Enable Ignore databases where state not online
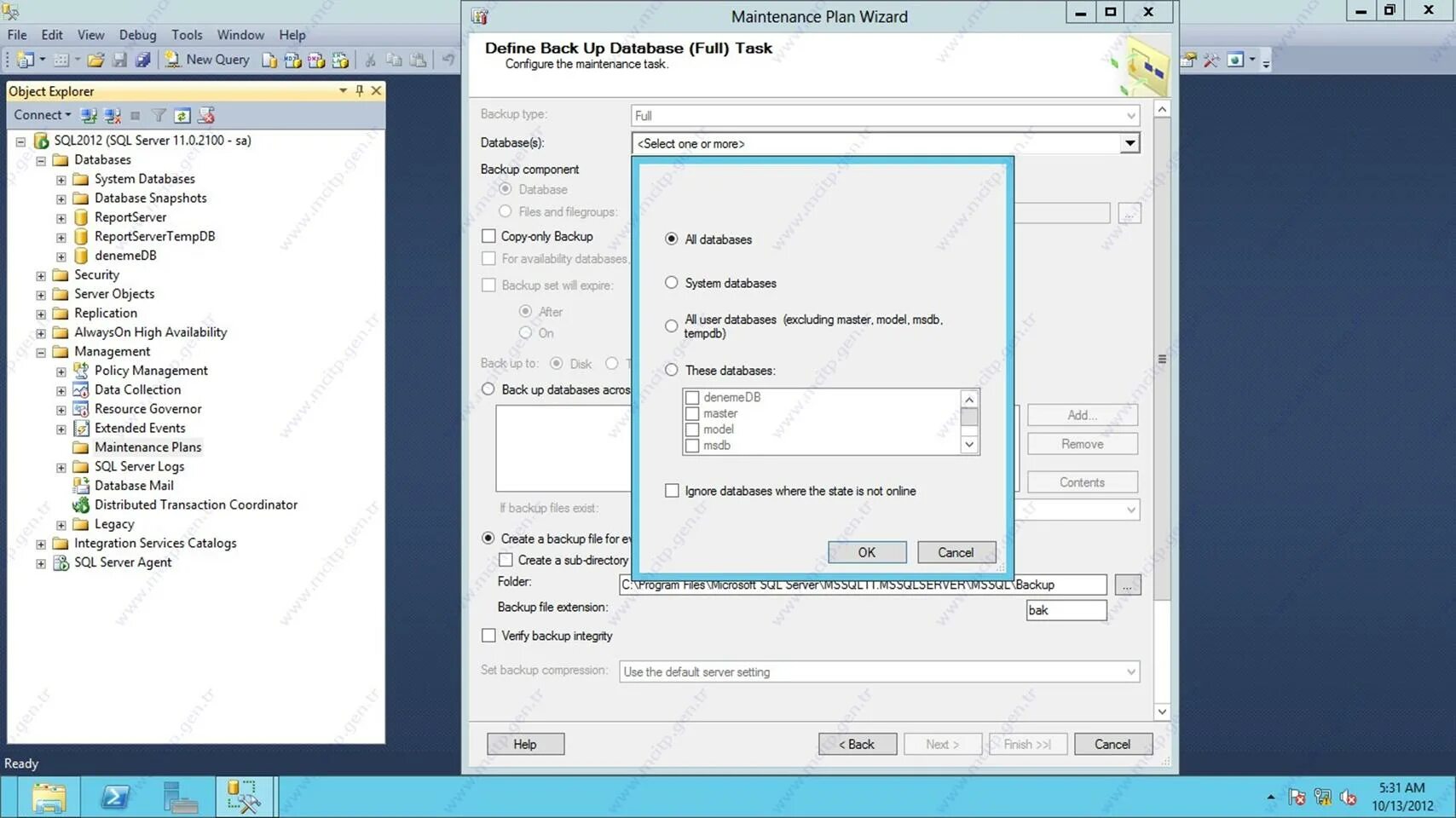The width and height of the screenshot is (1456, 818). [x=672, y=491]
